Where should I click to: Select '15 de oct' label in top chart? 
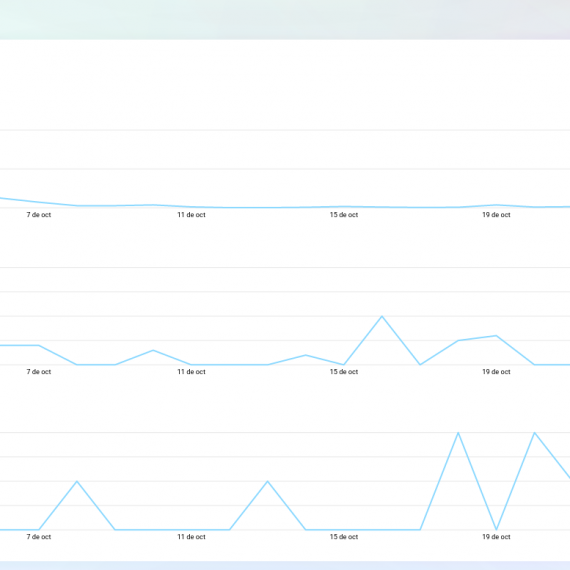coord(344,215)
